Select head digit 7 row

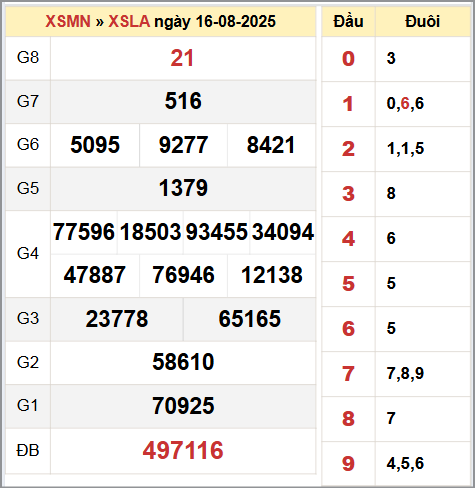396,374
